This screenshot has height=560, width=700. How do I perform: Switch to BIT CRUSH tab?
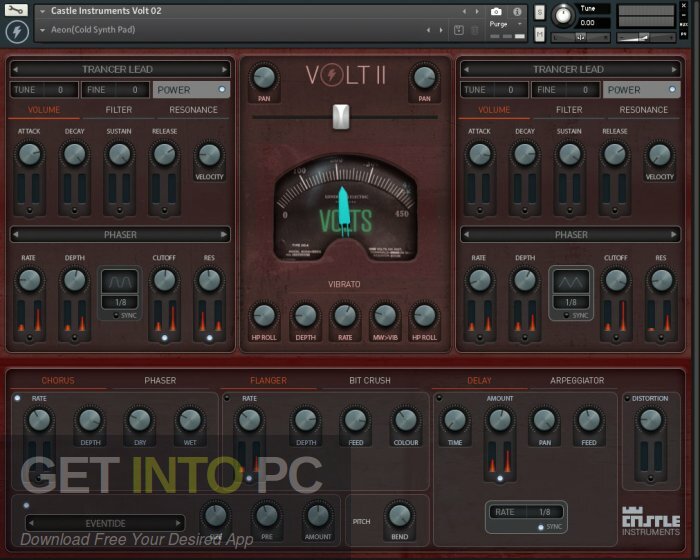click(x=370, y=380)
